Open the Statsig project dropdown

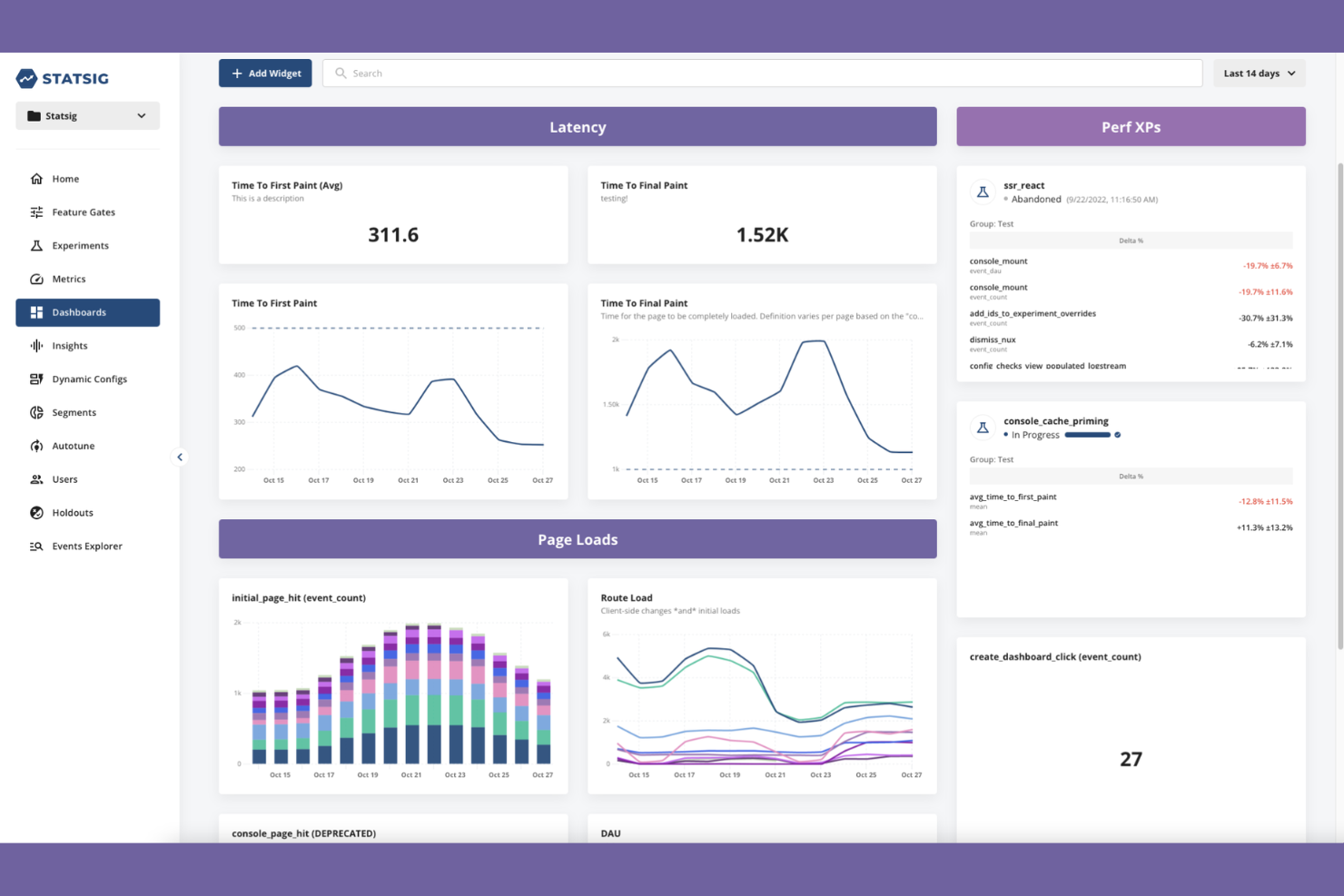(x=87, y=115)
